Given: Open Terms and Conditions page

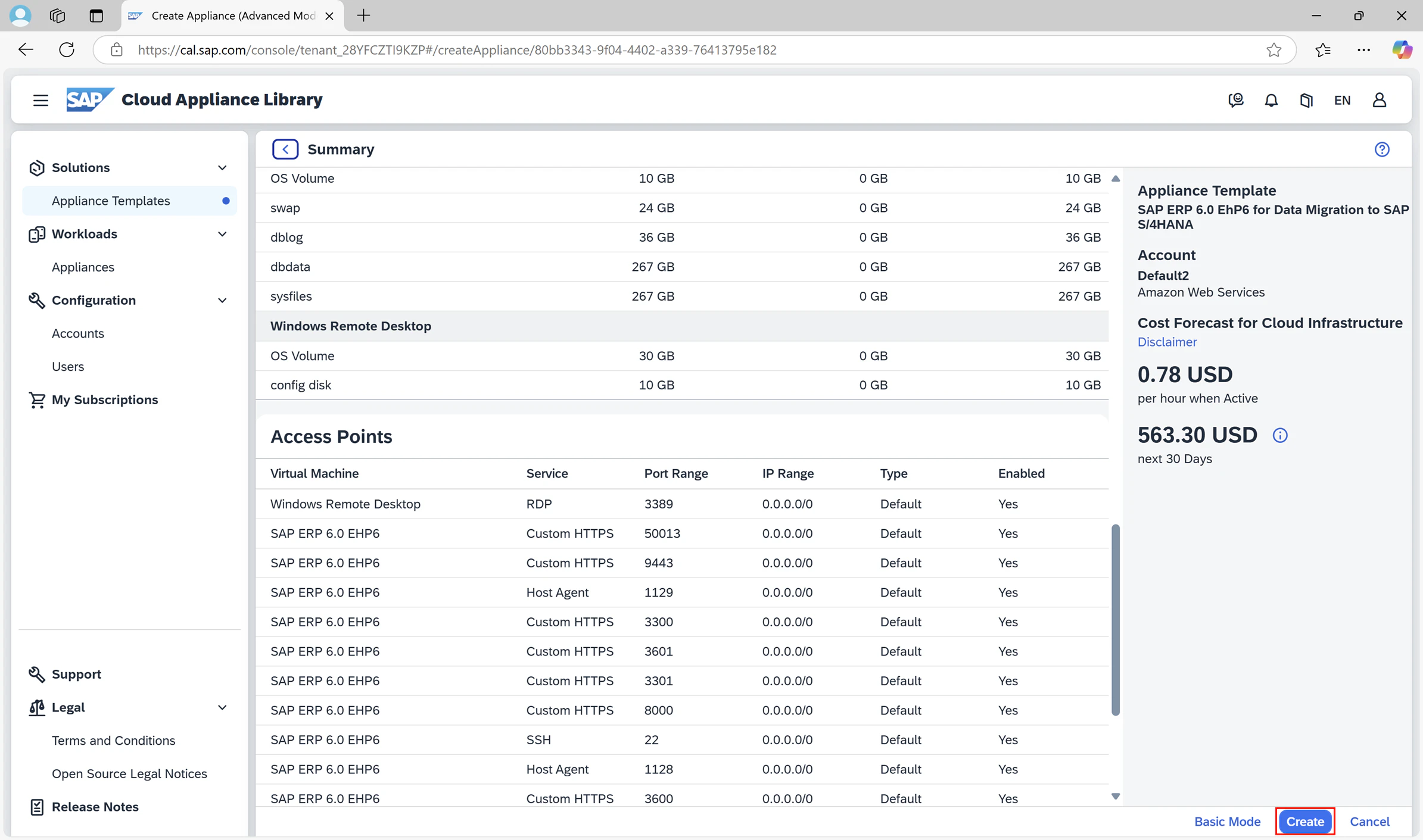Looking at the screenshot, I should click(x=113, y=741).
